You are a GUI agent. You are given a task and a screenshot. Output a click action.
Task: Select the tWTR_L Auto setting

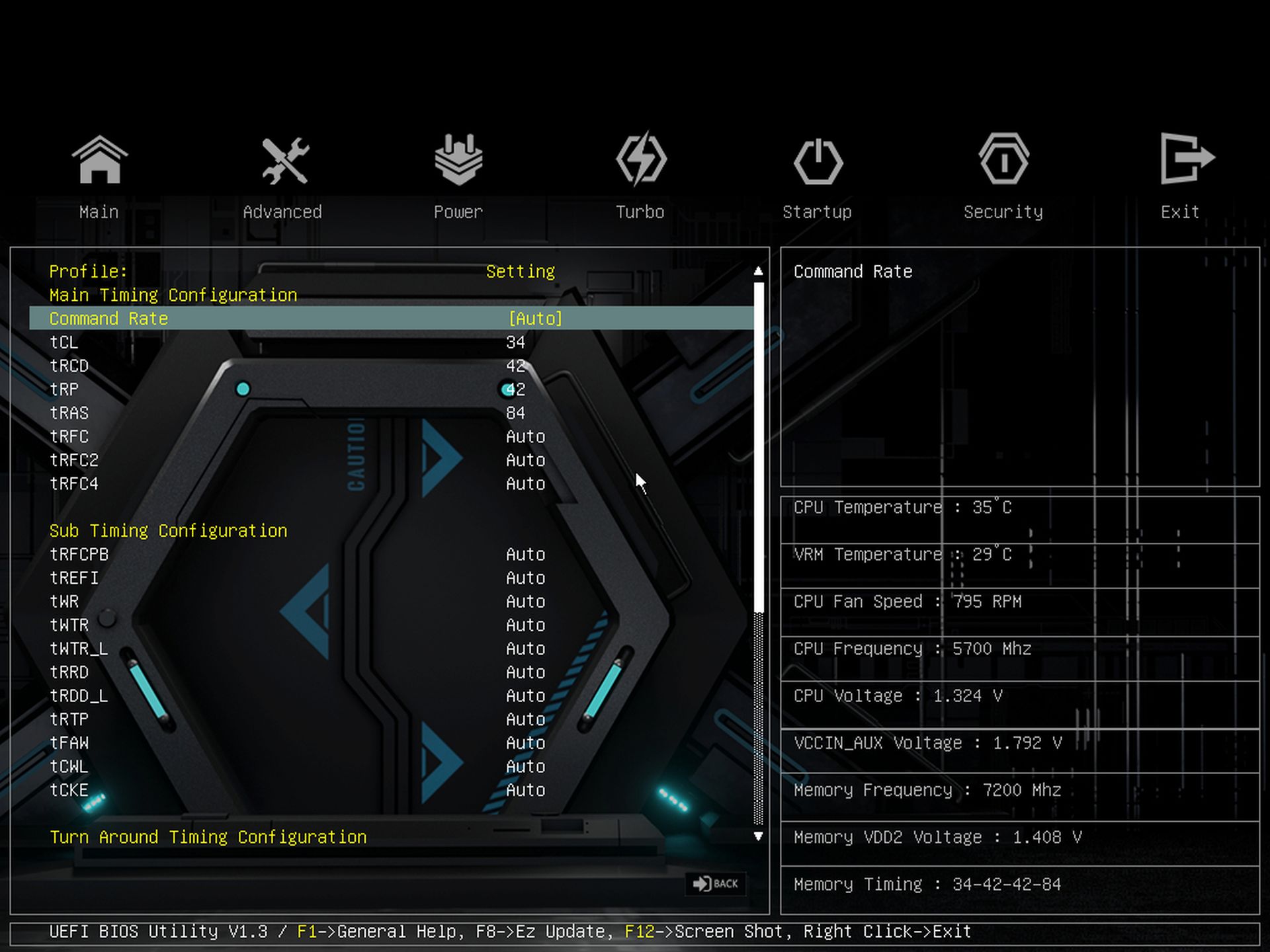[x=525, y=649]
